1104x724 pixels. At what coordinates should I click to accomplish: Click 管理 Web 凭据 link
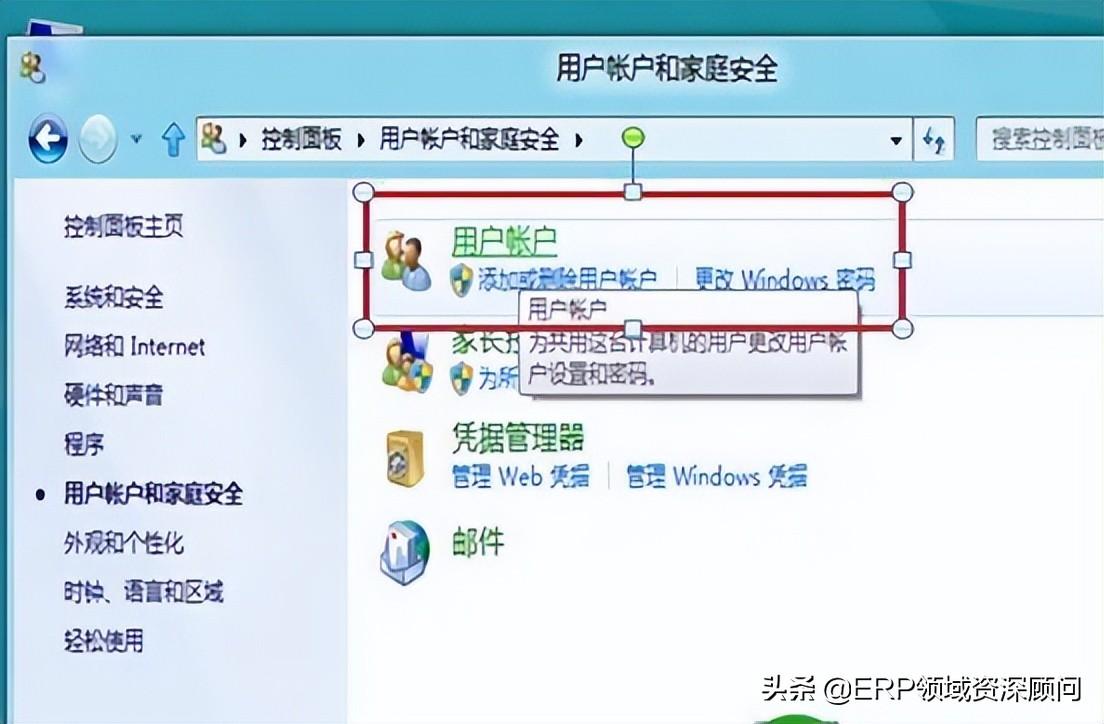[520, 477]
